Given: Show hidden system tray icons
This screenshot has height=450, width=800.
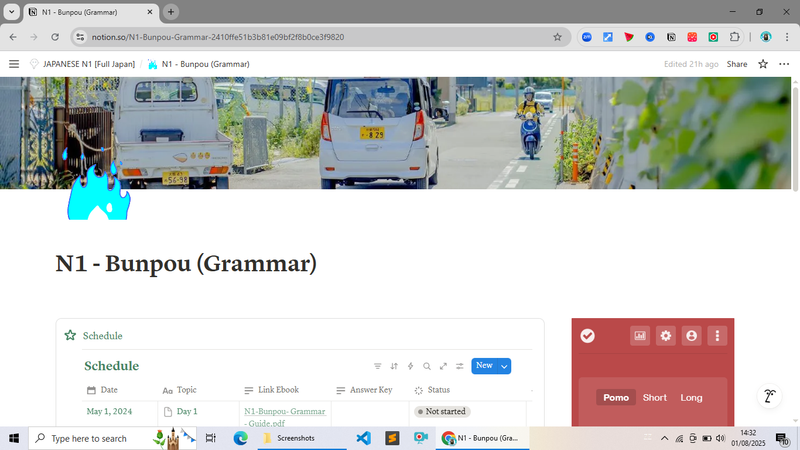Looking at the screenshot, I should (664, 438).
